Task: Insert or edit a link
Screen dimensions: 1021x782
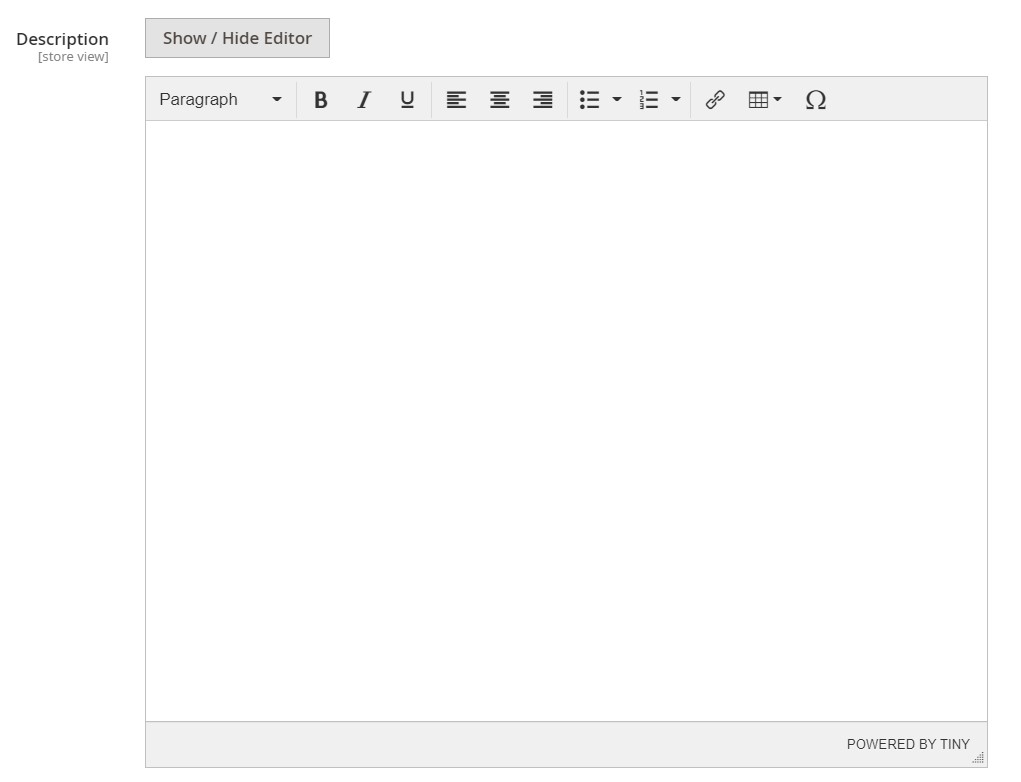Action: 715,100
